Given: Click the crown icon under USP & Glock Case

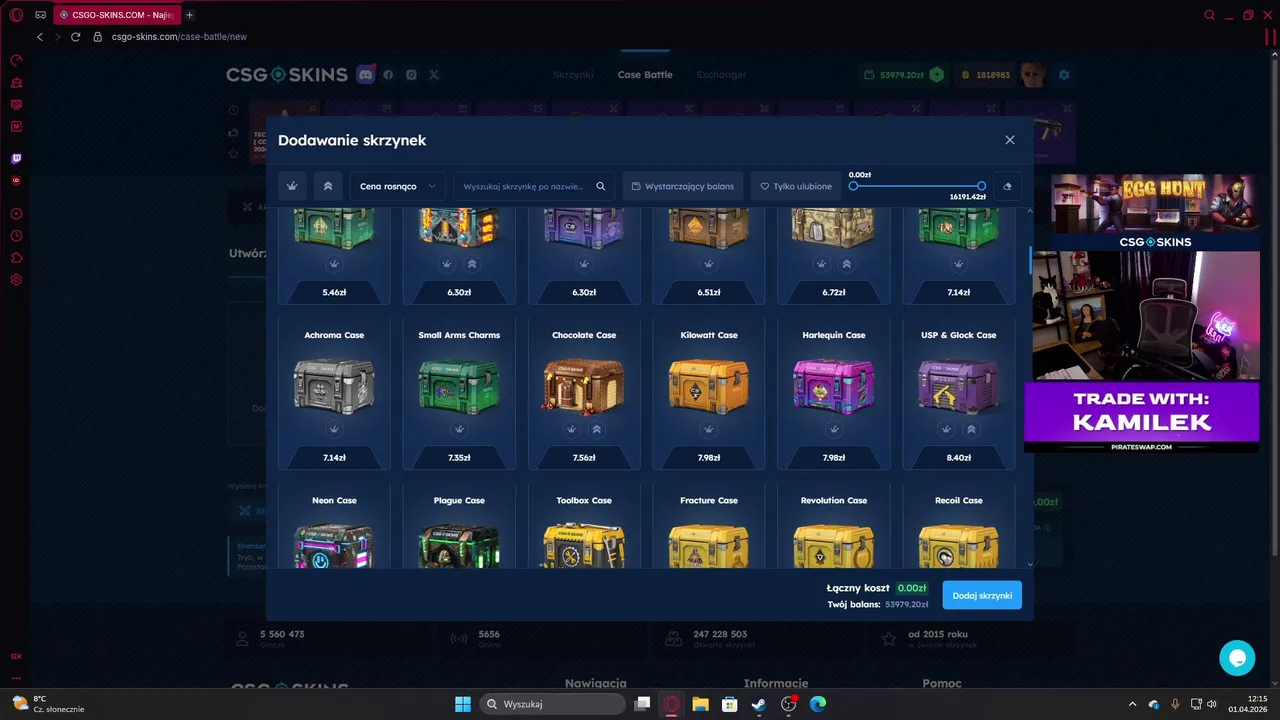Looking at the screenshot, I should pos(947,430).
